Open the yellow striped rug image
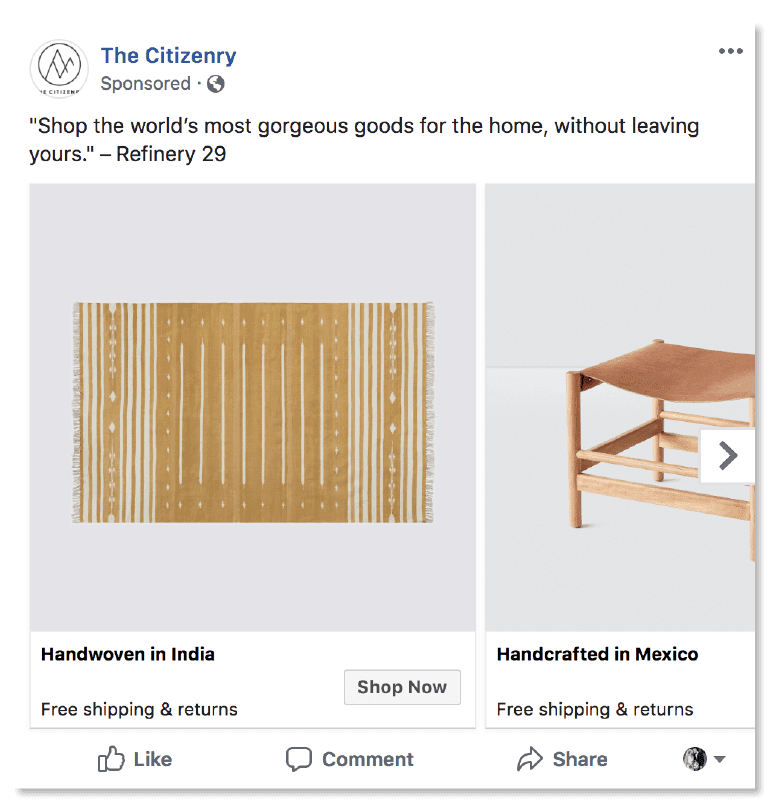This screenshot has width=770, height=812. click(253, 412)
